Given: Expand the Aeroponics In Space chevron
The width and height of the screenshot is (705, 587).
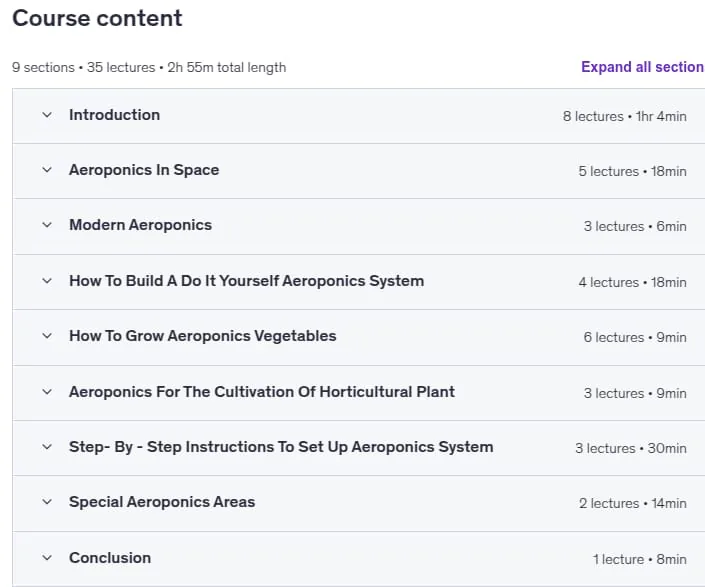Looking at the screenshot, I should coord(47,170).
